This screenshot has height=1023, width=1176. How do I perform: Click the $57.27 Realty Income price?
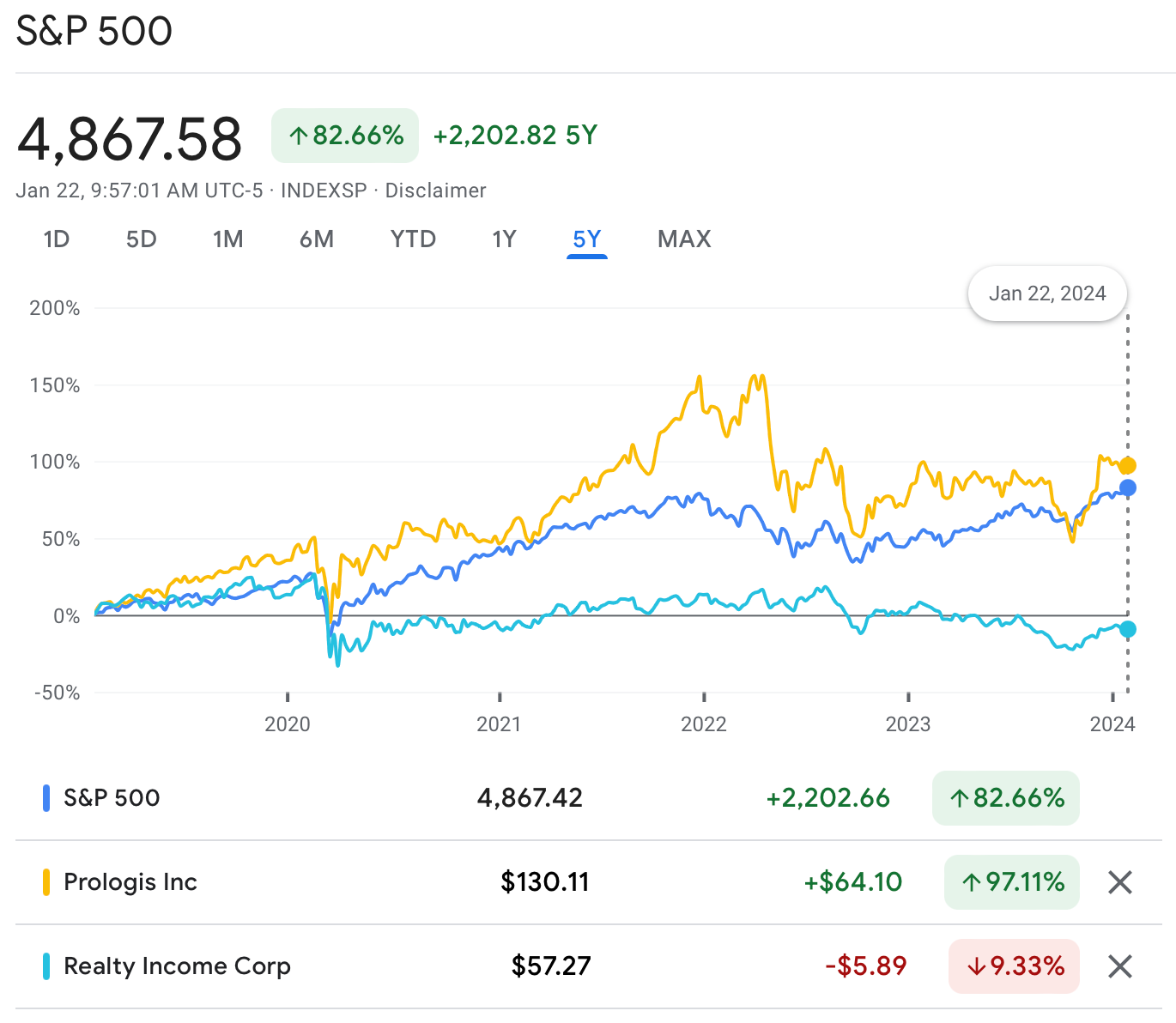point(551,966)
